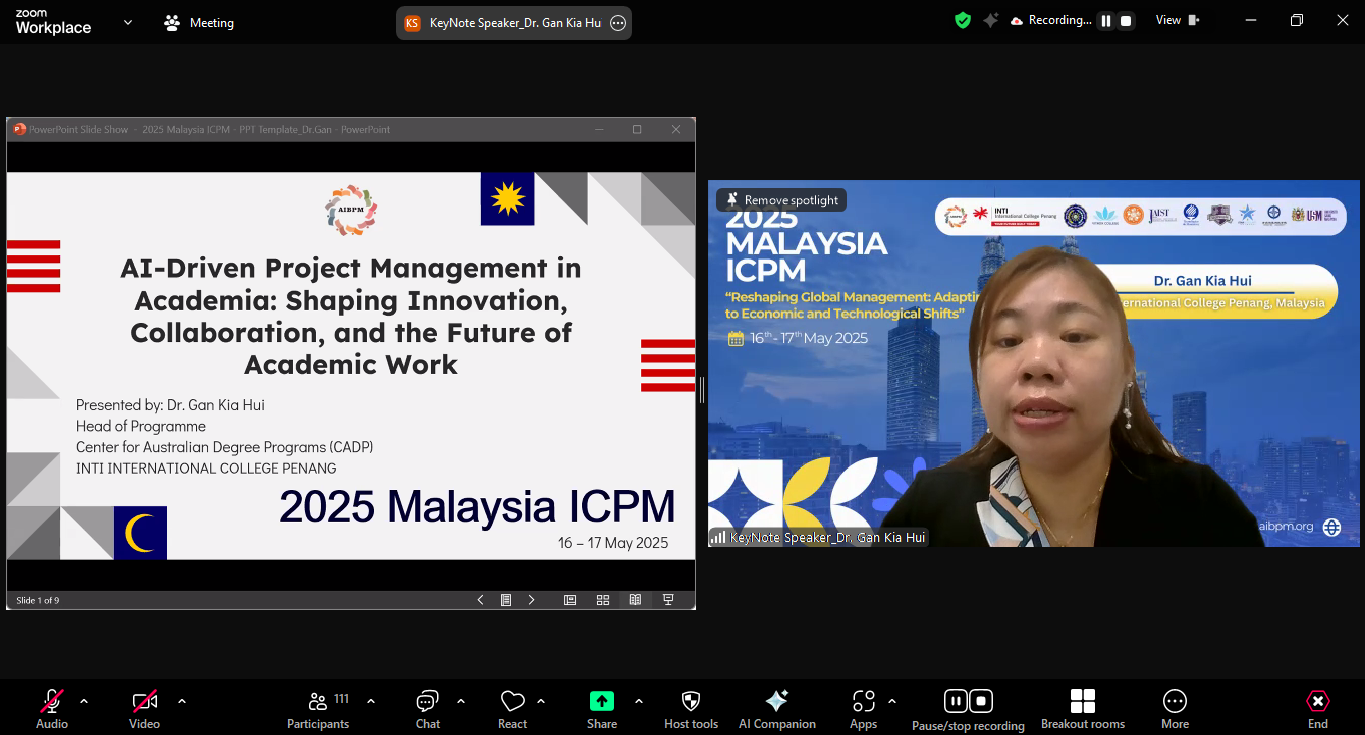Click KeyNote Speaker_Dr. Gan Kia Hui name label
This screenshot has width=1365, height=735.
coord(828,538)
